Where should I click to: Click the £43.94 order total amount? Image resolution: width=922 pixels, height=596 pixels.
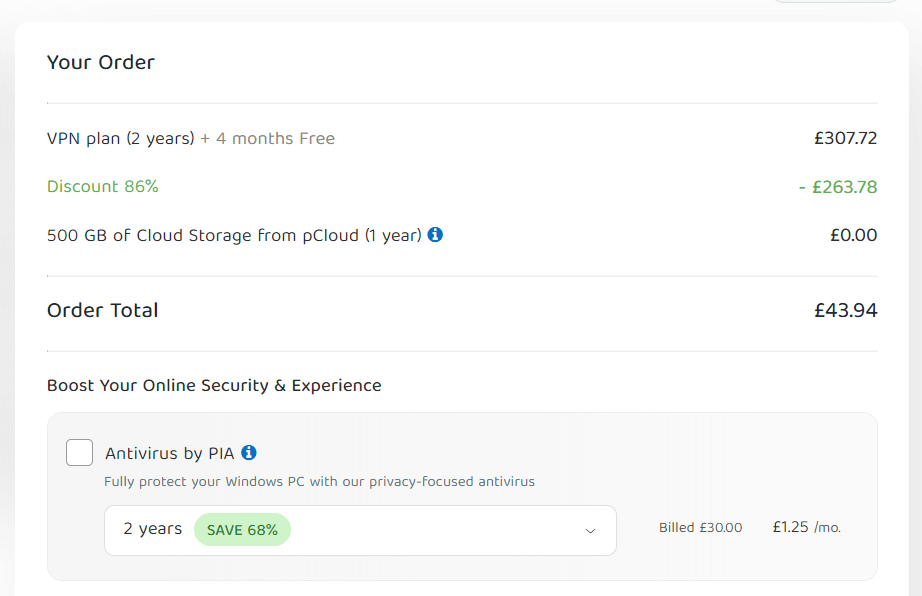[846, 310]
